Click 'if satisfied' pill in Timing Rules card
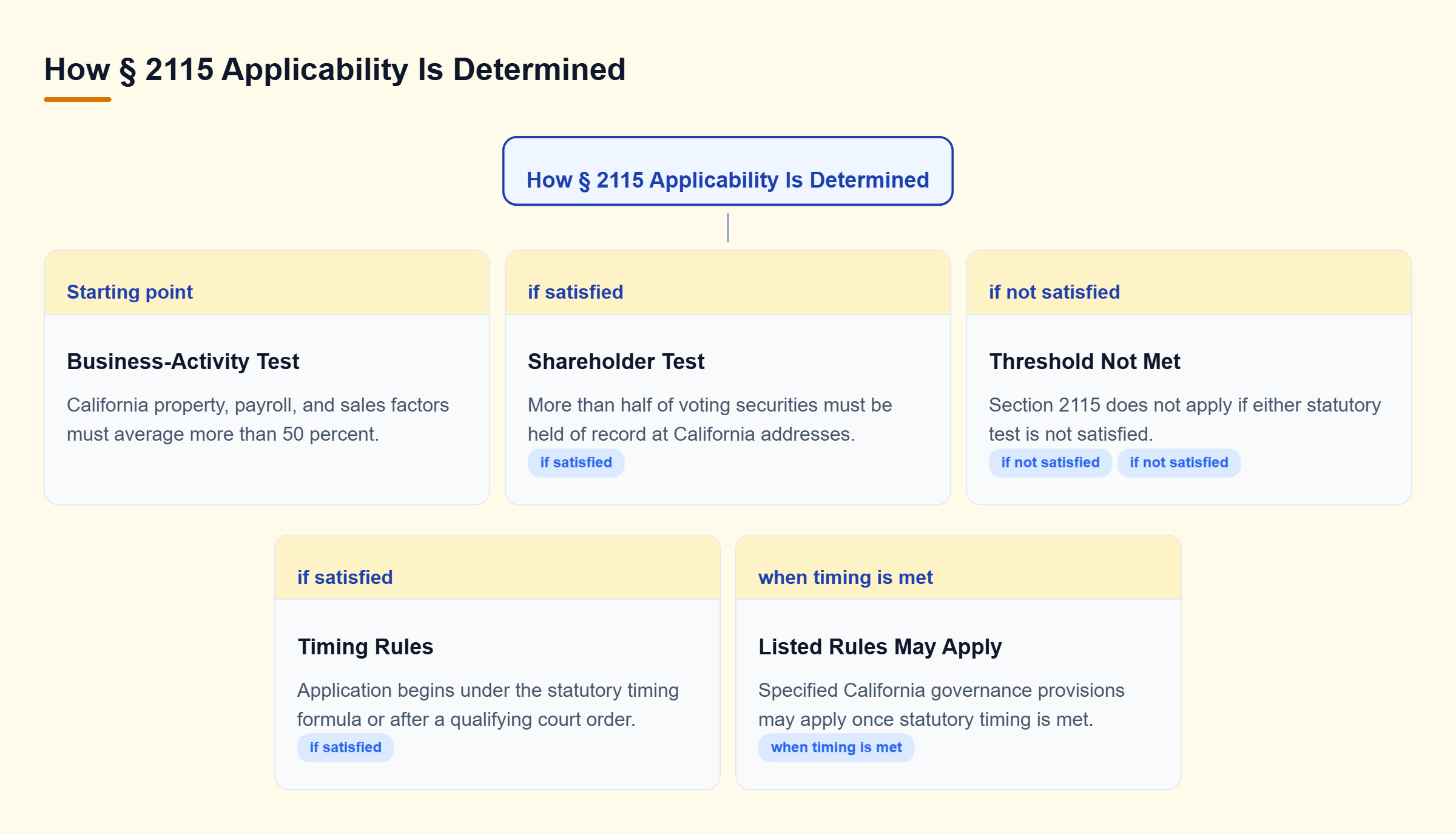Screen dimensions: 1456x834 (345, 748)
